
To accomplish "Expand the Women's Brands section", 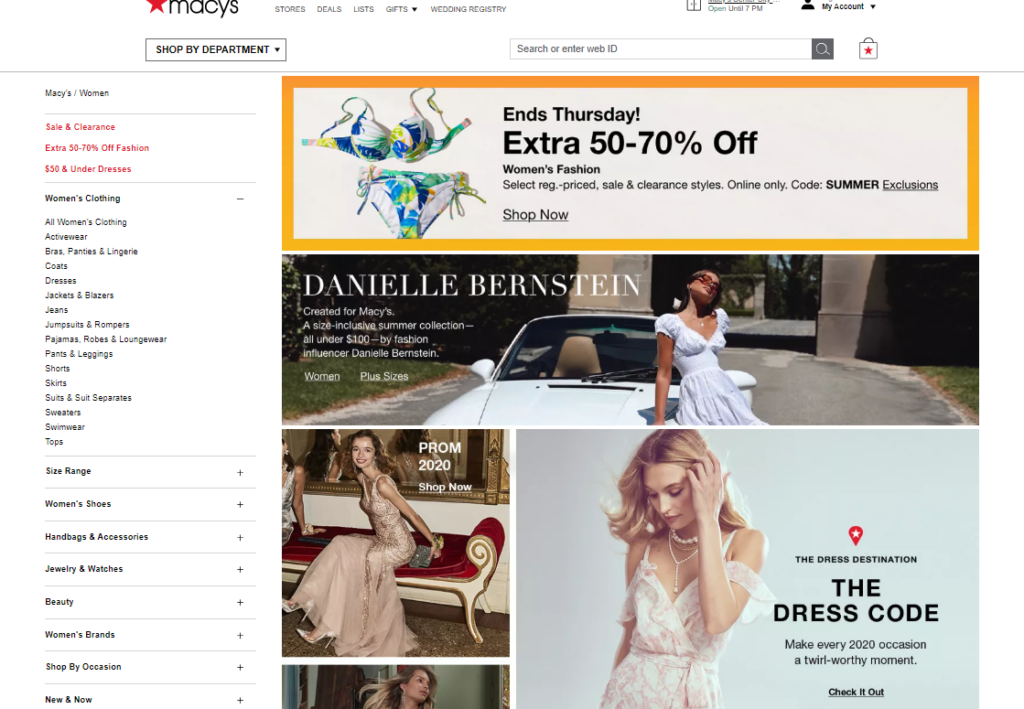I will click(240, 635).
